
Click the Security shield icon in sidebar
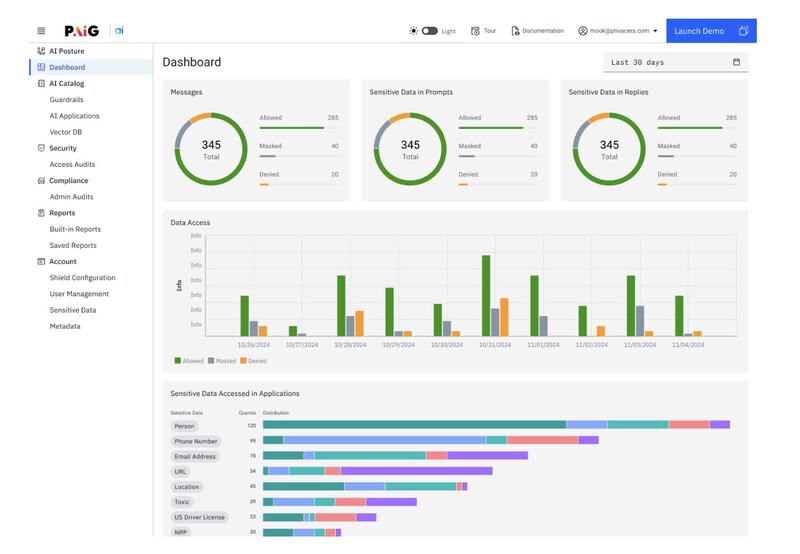click(41, 148)
